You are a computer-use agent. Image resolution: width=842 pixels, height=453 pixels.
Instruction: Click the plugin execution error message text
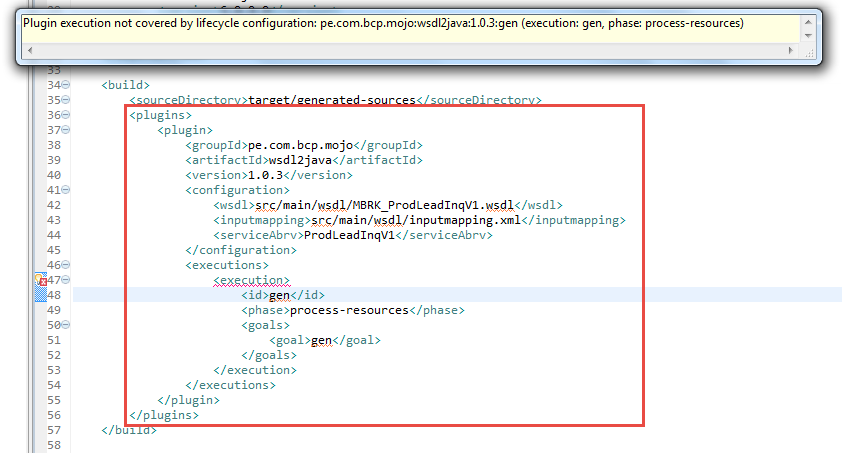click(x=383, y=24)
